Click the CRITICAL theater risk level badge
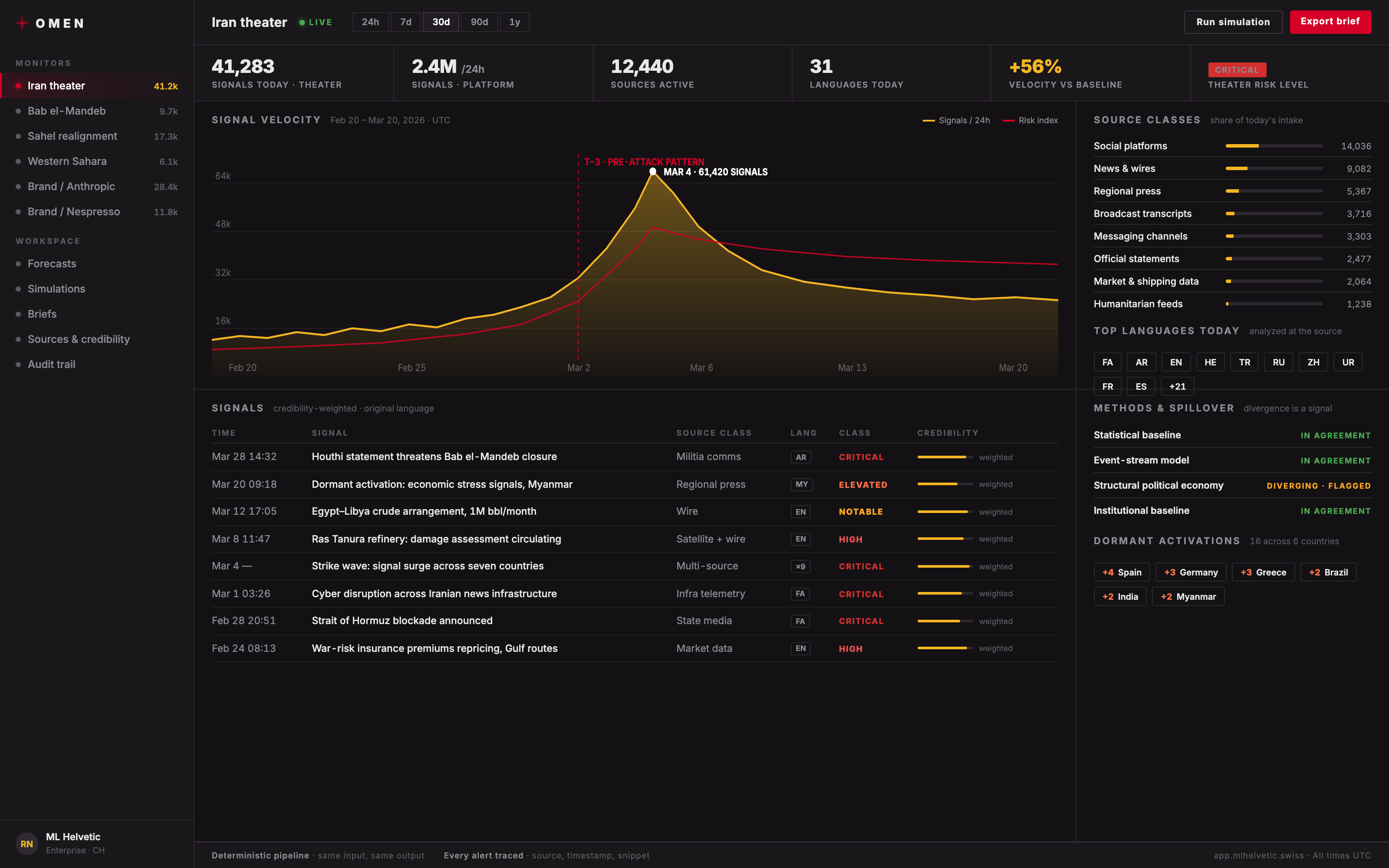 point(1237,69)
